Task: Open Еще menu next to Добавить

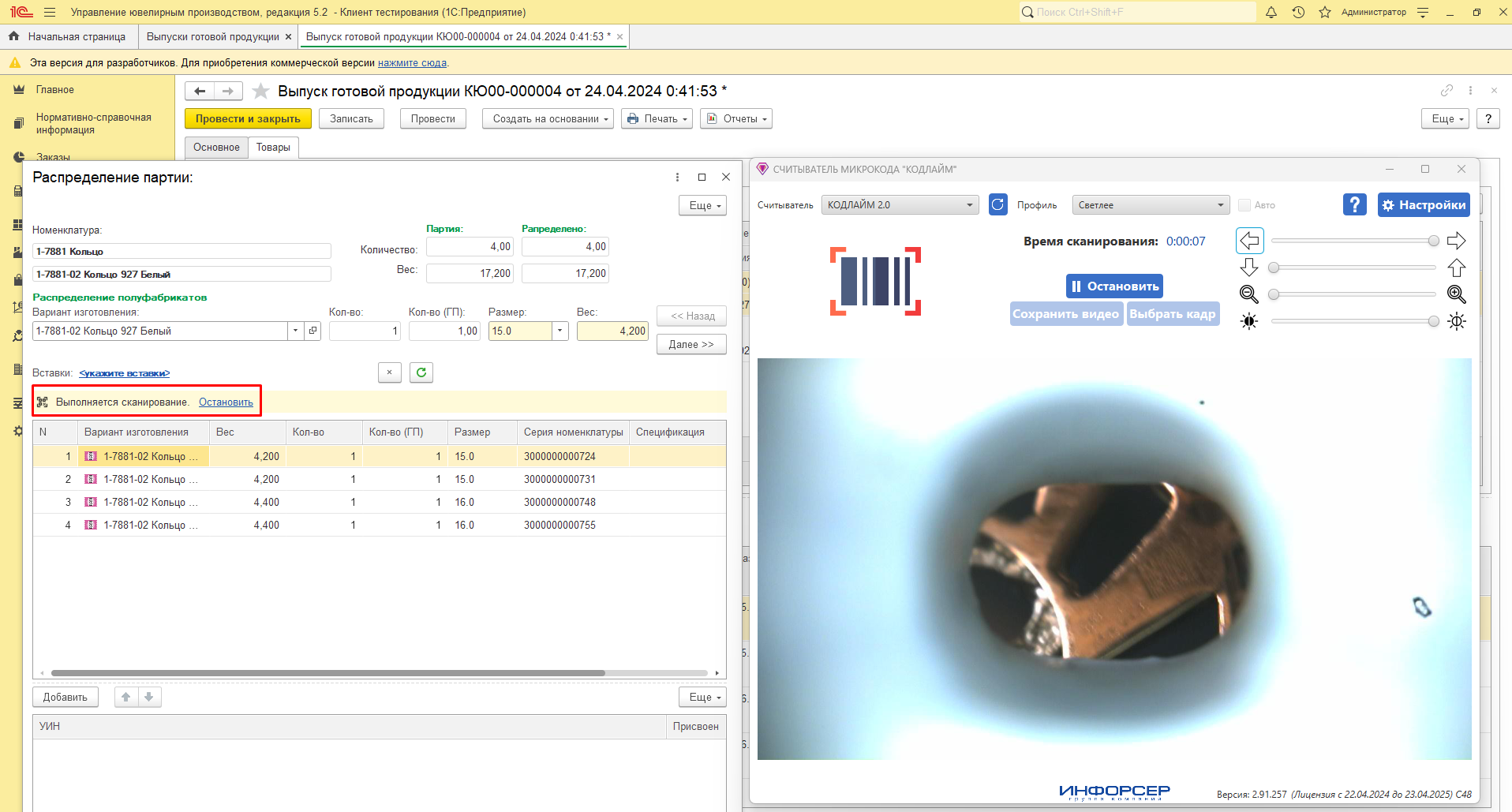Action: click(x=702, y=697)
